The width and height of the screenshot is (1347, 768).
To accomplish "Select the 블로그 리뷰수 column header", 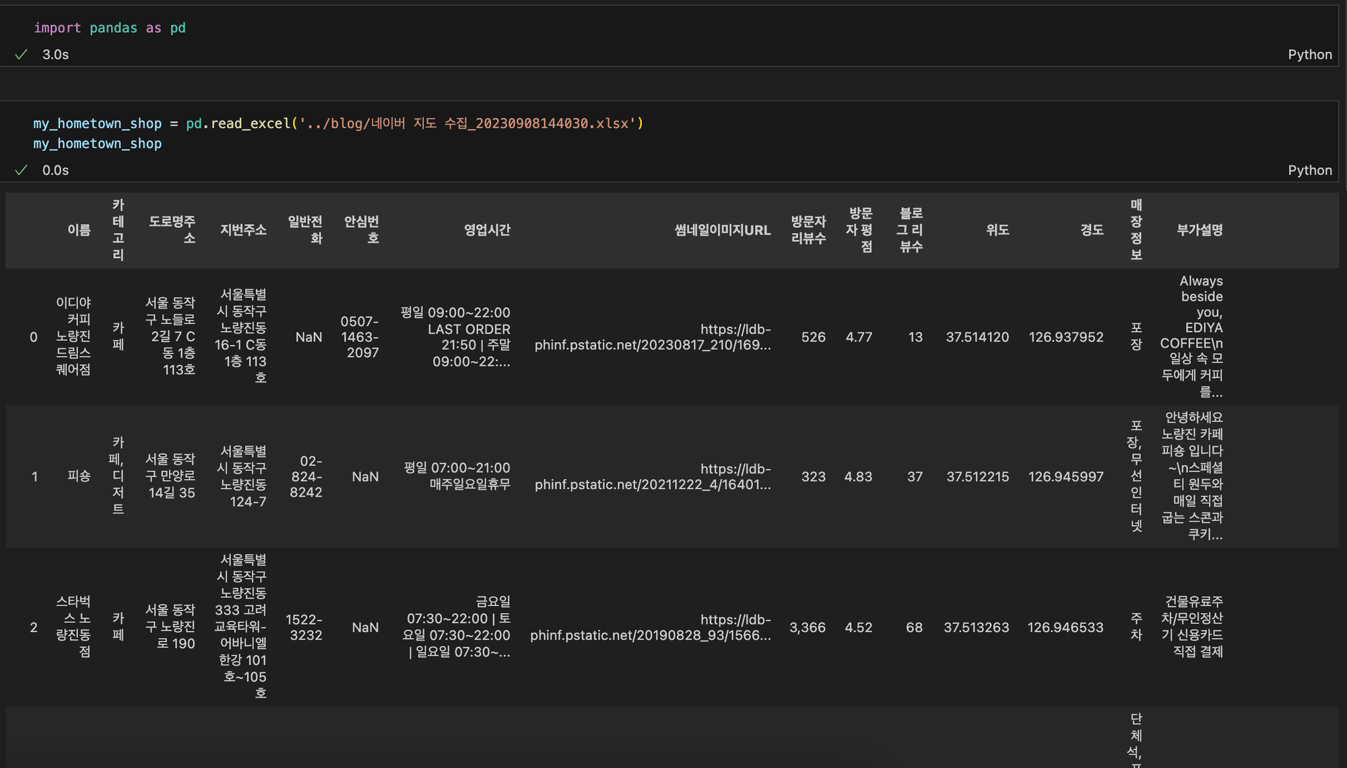I will (x=911, y=230).
